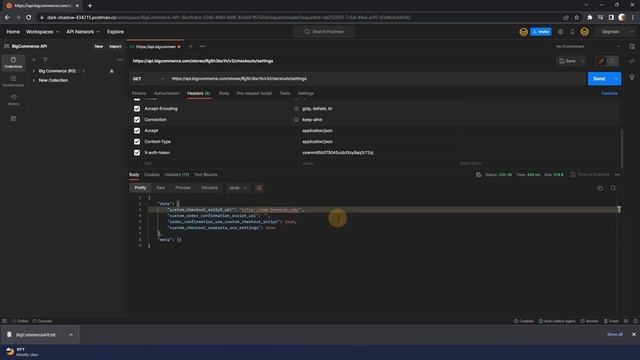Open the Environments sidebar panel
The height and width of the screenshot is (360, 640).
pyautogui.click(x=13, y=81)
